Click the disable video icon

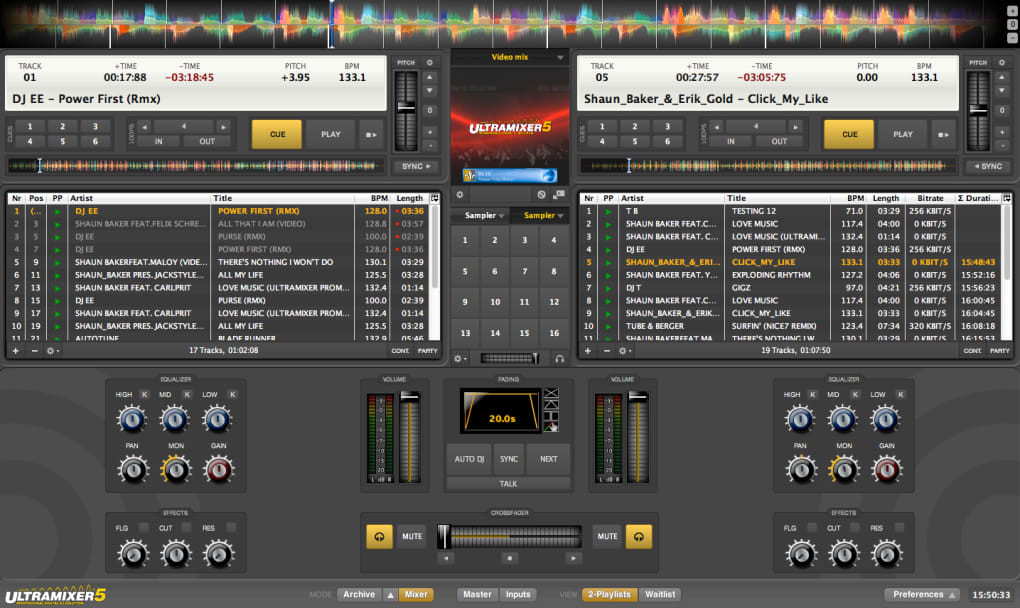pos(541,194)
